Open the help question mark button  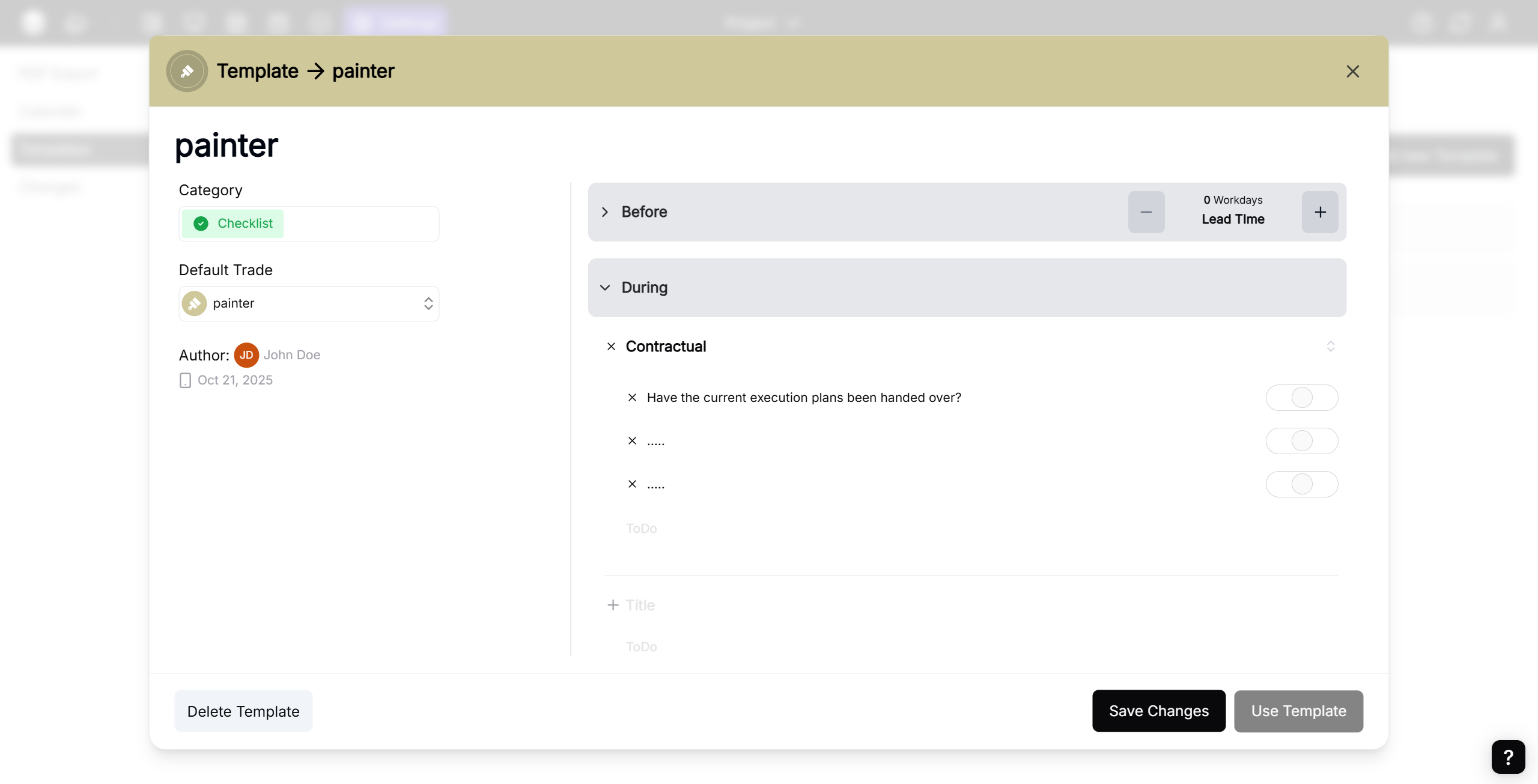[x=1508, y=756]
